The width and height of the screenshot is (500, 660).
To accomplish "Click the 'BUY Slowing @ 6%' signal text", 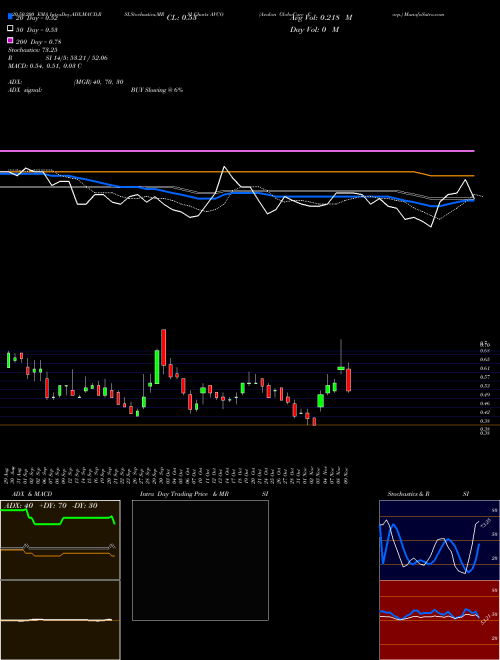I will (157, 90).
